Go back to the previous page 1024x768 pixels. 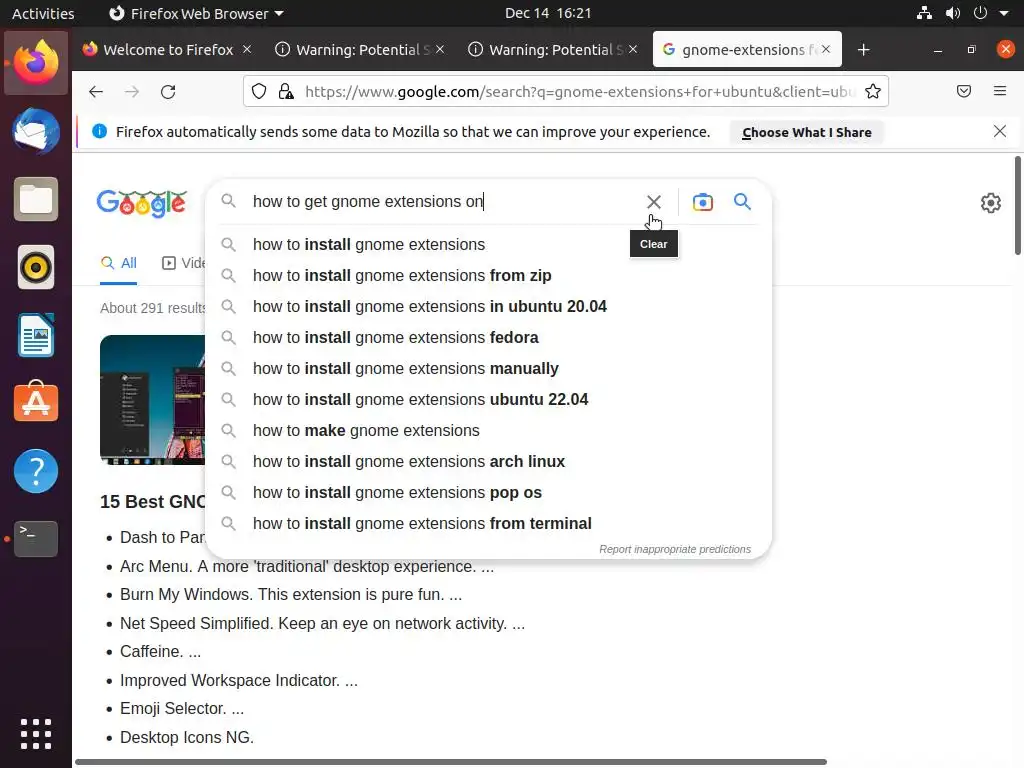tap(96, 91)
